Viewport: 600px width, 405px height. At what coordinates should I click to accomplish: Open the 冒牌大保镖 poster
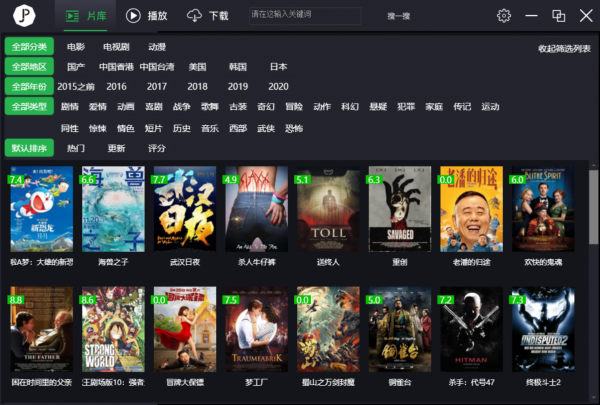[x=185, y=329]
